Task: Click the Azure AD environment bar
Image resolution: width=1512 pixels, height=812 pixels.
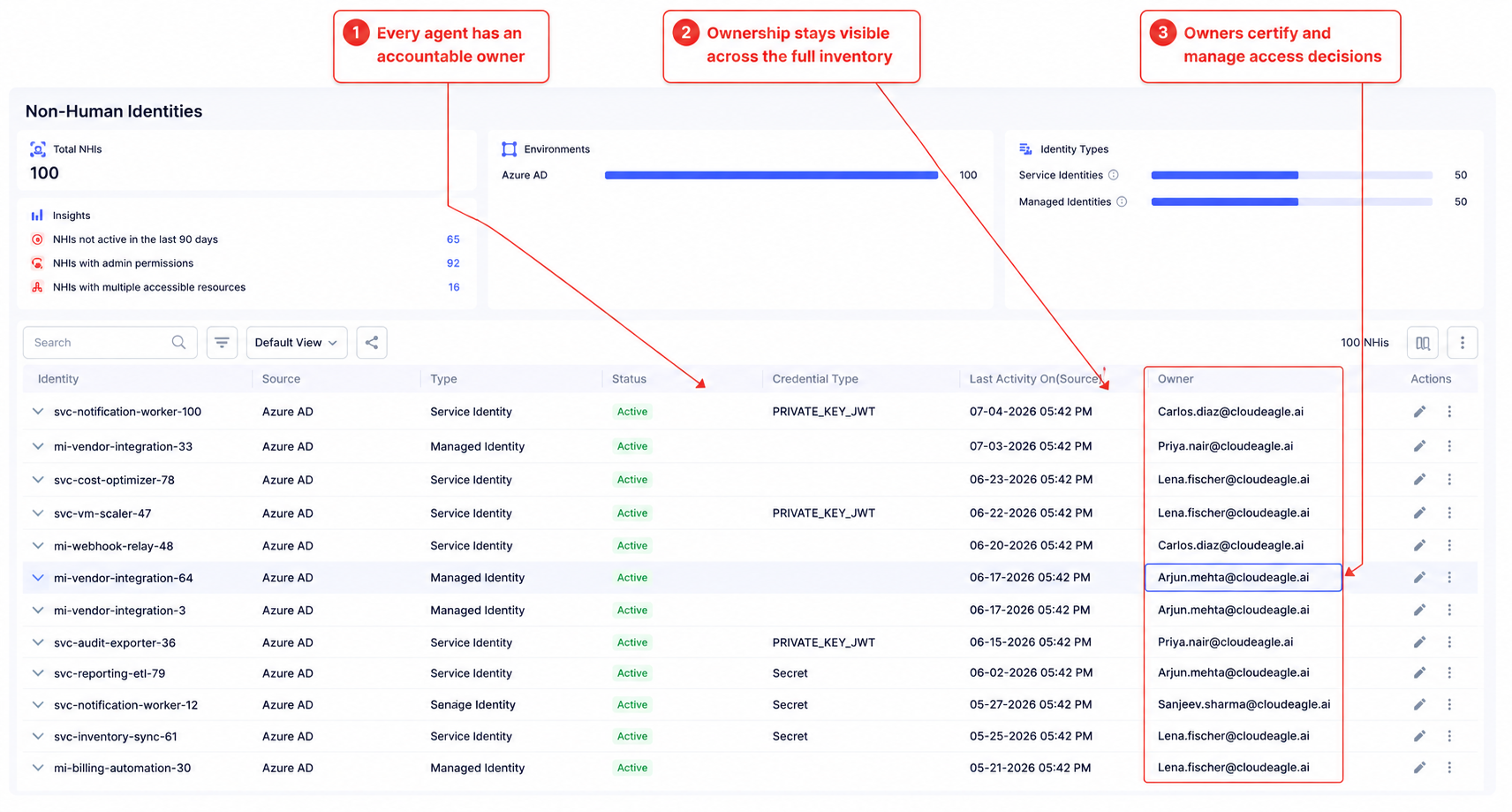Action: pyautogui.click(x=771, y=175)
